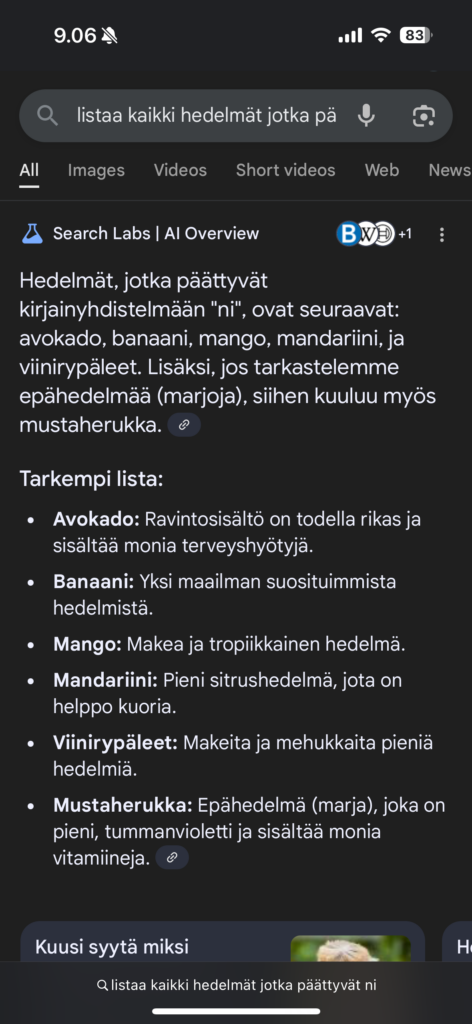Switch to the Images tab
Viewport: 472px width, 1024px height.
tap(96, 170)
